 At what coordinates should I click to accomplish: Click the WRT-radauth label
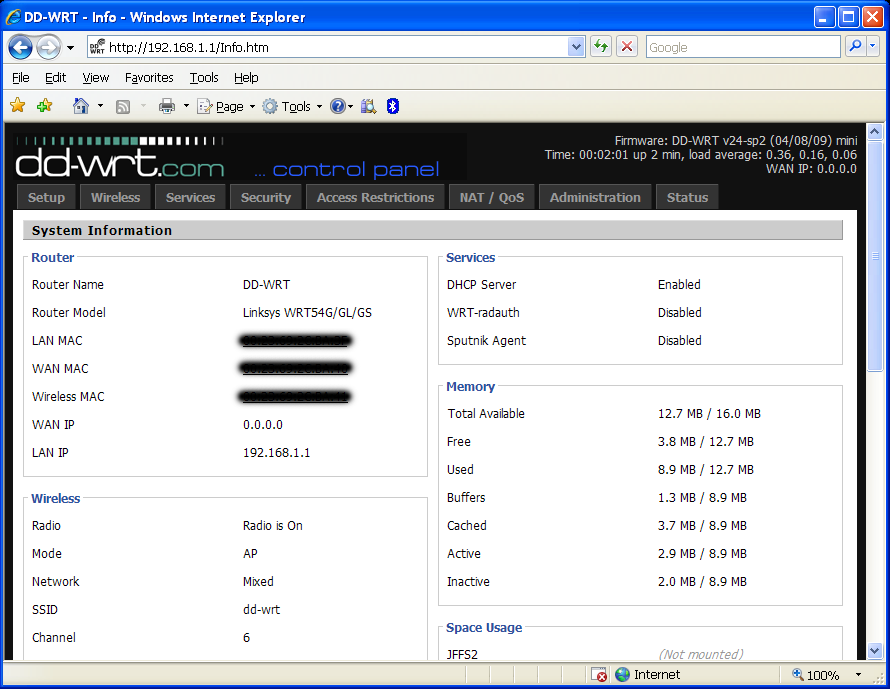(x=483, y=313)
